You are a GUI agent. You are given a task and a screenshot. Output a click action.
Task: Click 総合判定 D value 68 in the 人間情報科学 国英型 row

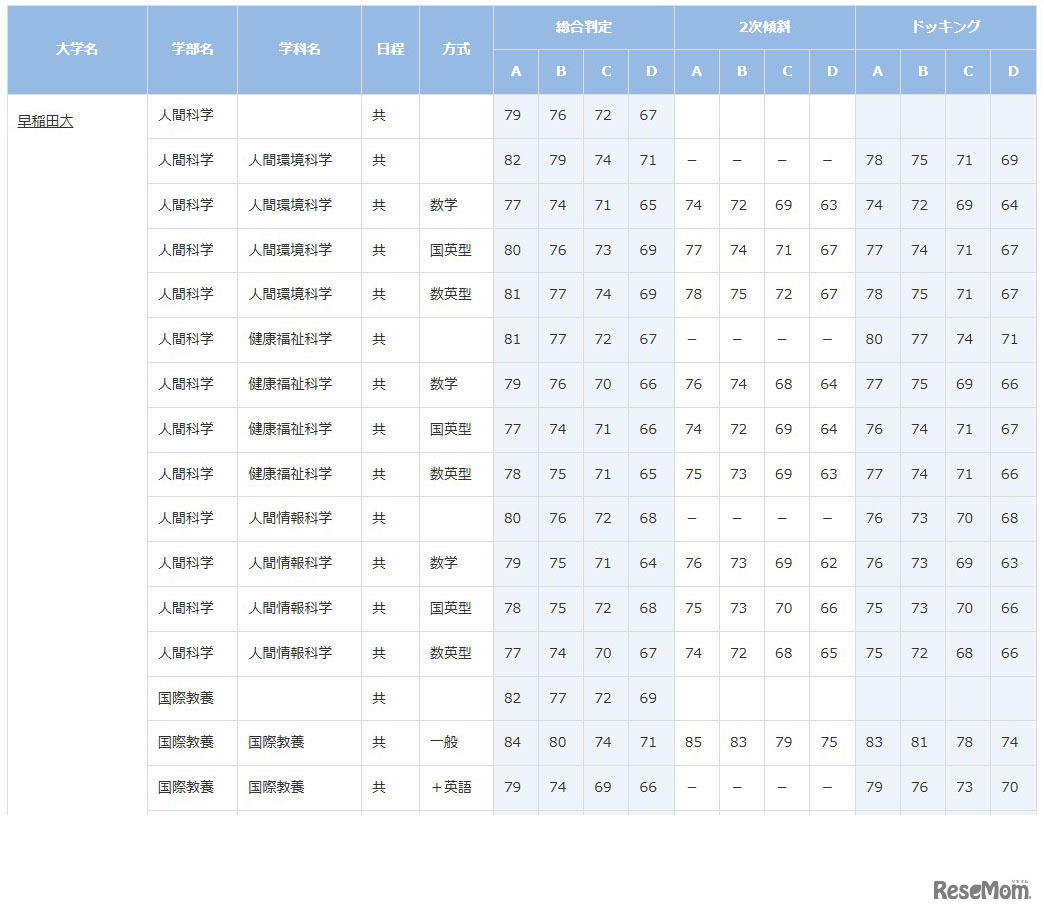click(x=648, y=608)
